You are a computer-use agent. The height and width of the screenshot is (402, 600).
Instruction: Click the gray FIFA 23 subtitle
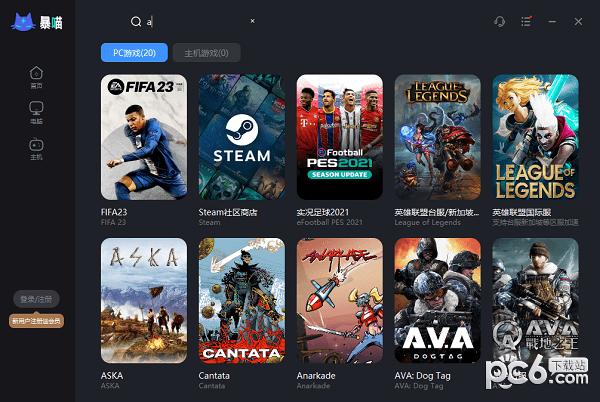113,222
